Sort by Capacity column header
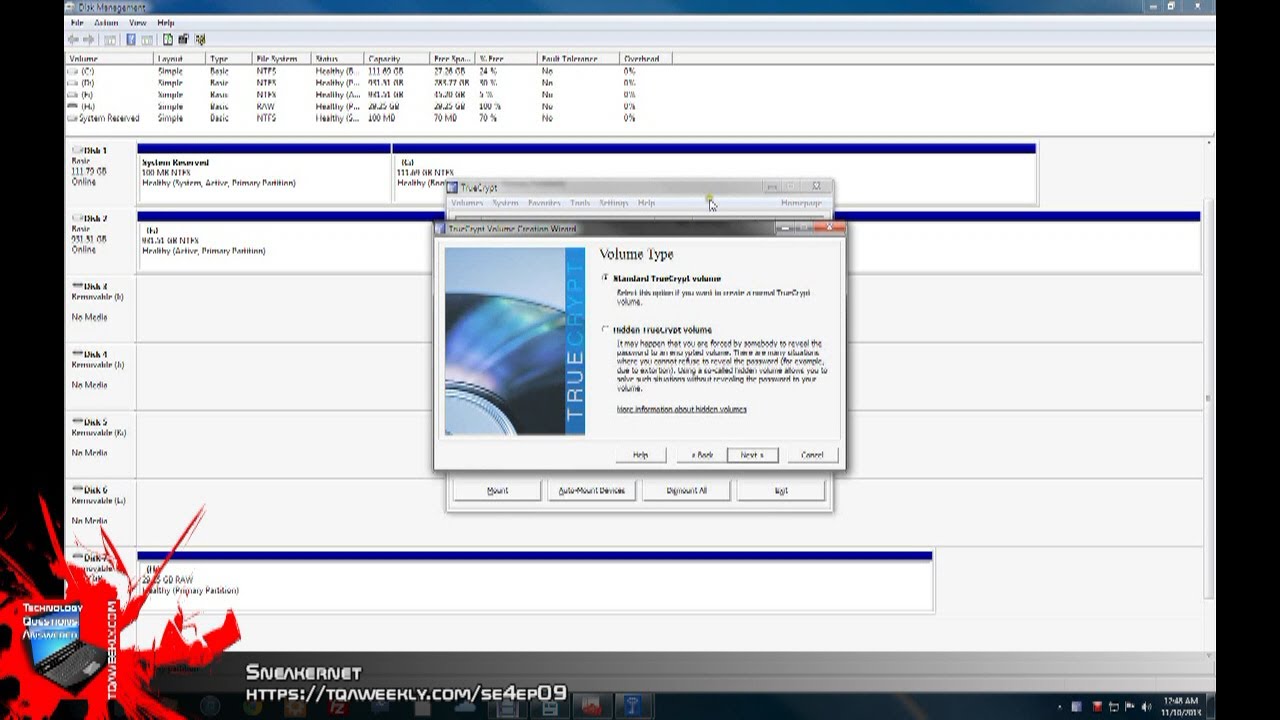Viewport: 1280px width, 720px height. (396, 59)
